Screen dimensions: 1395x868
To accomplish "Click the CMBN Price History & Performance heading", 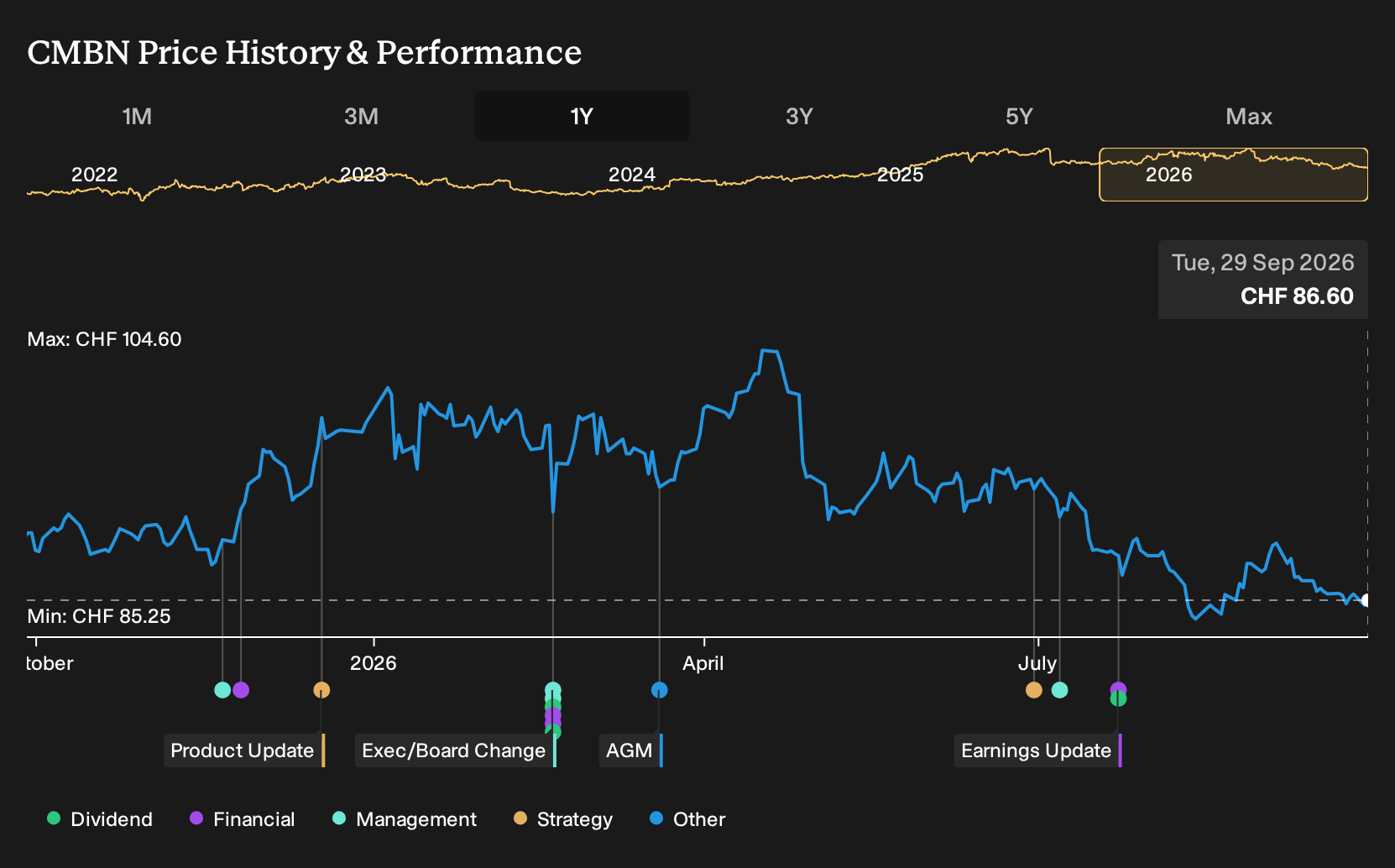I will [x=304, y=52].
